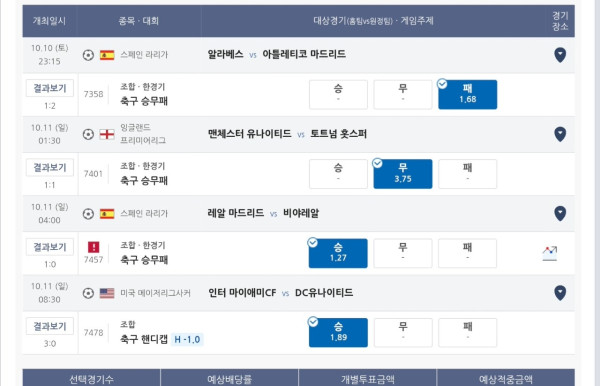The width and height of the screenshot is (600, 386).
Task: Click red exclamation alert icon above 7457
Action: coord(93,247)
